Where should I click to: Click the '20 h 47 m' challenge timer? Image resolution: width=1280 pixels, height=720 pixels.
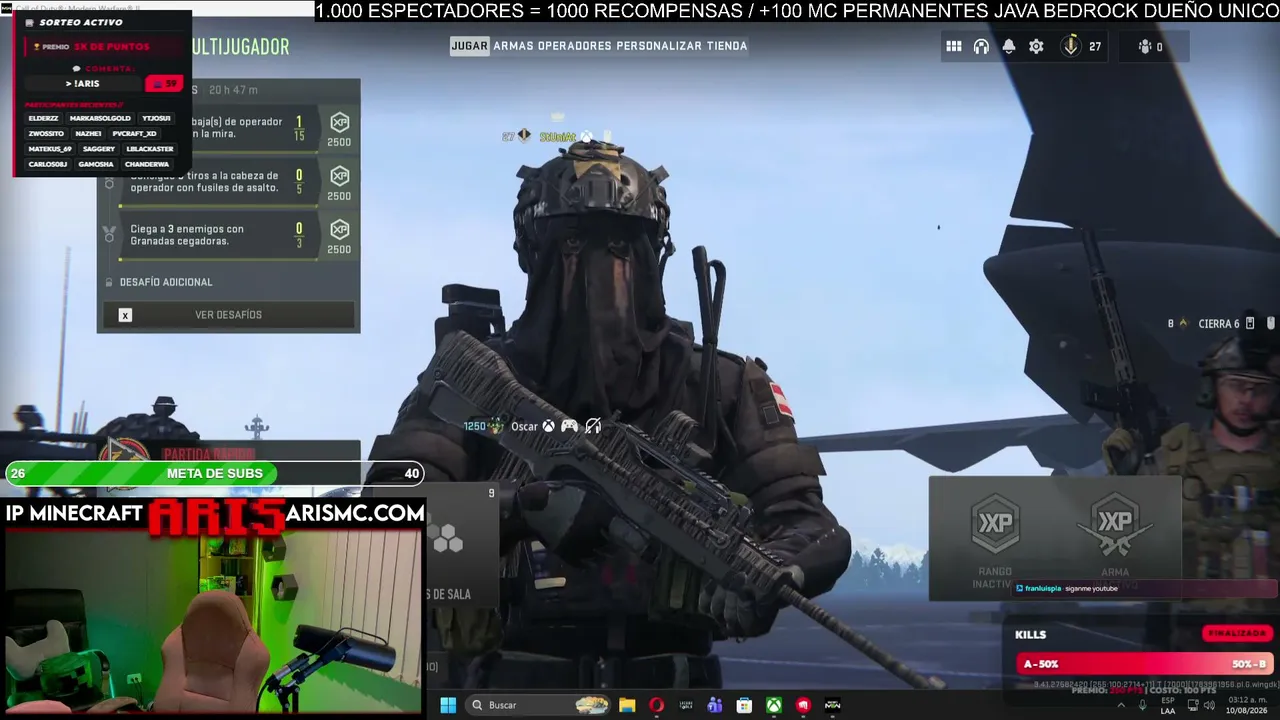click(233, 90)
